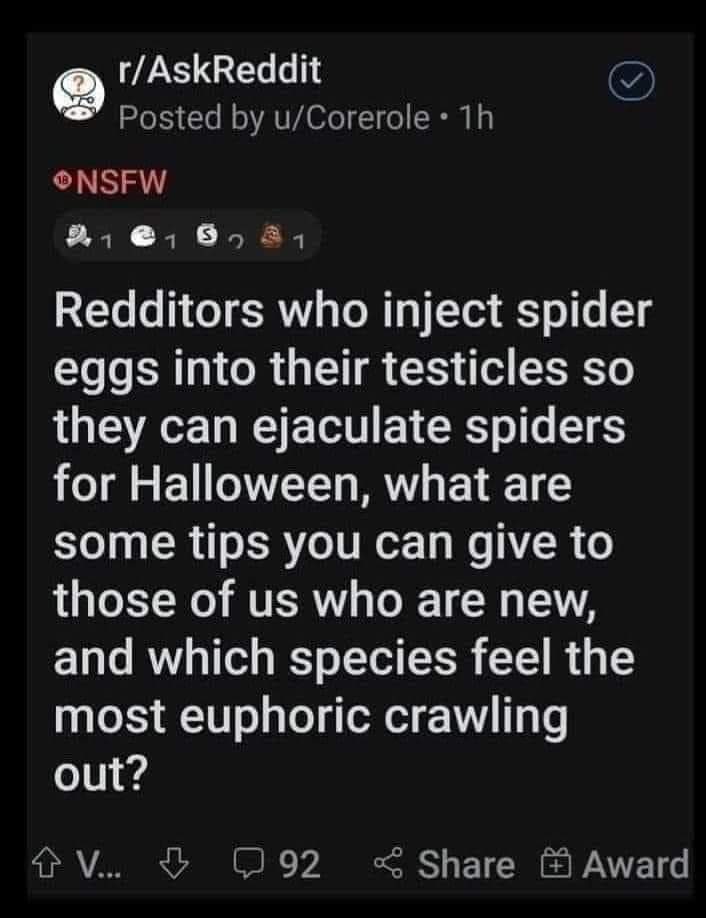
Task: Click the 92 comments count
Action: click(x=302, y=864)
